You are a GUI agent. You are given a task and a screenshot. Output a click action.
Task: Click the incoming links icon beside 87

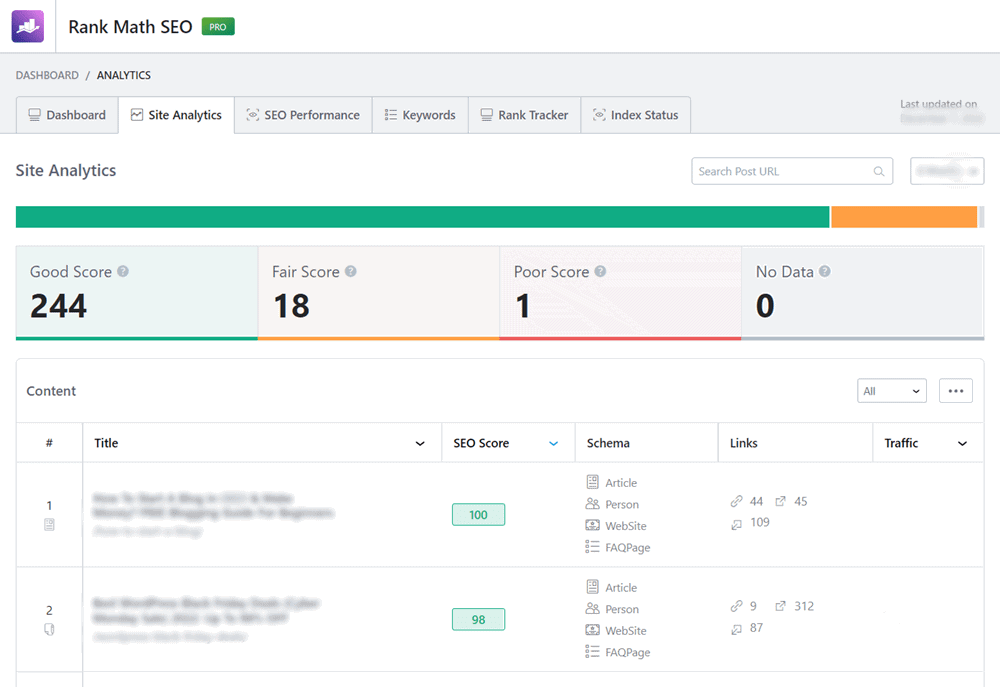(737, 630)
